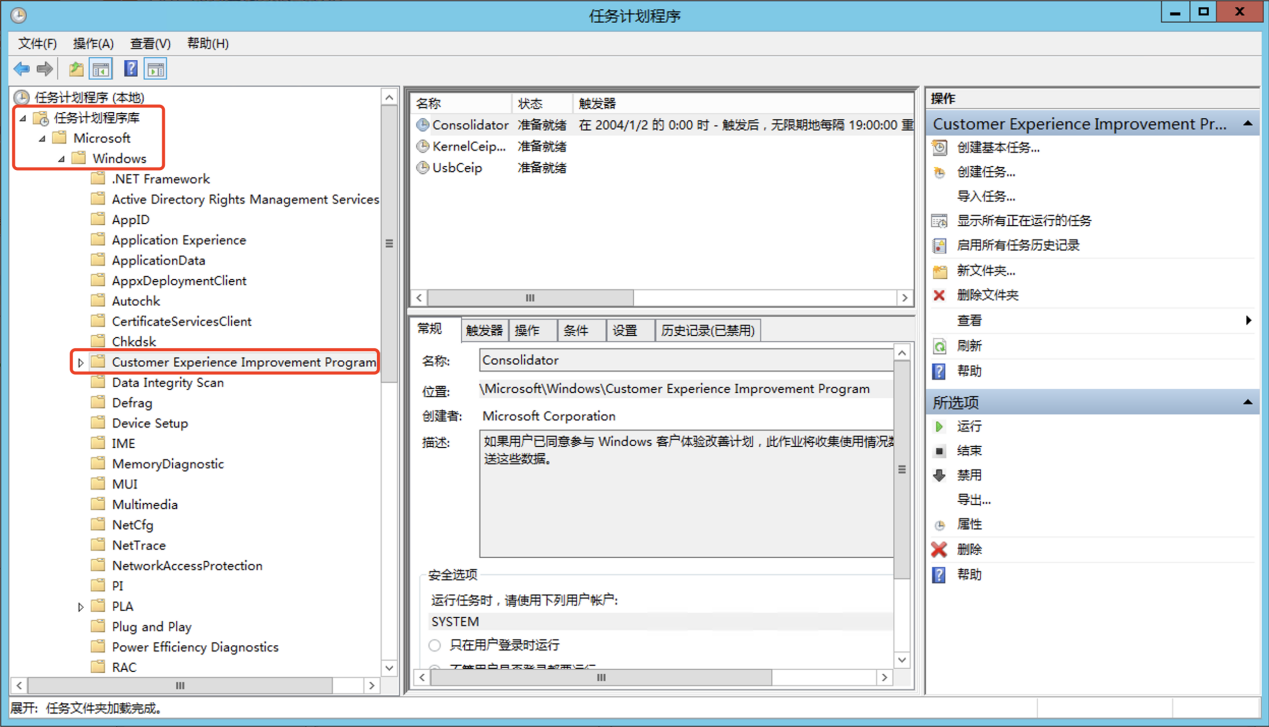Click the Up one level folder icon
This screenshot has width=1269, height=727.
76,69
